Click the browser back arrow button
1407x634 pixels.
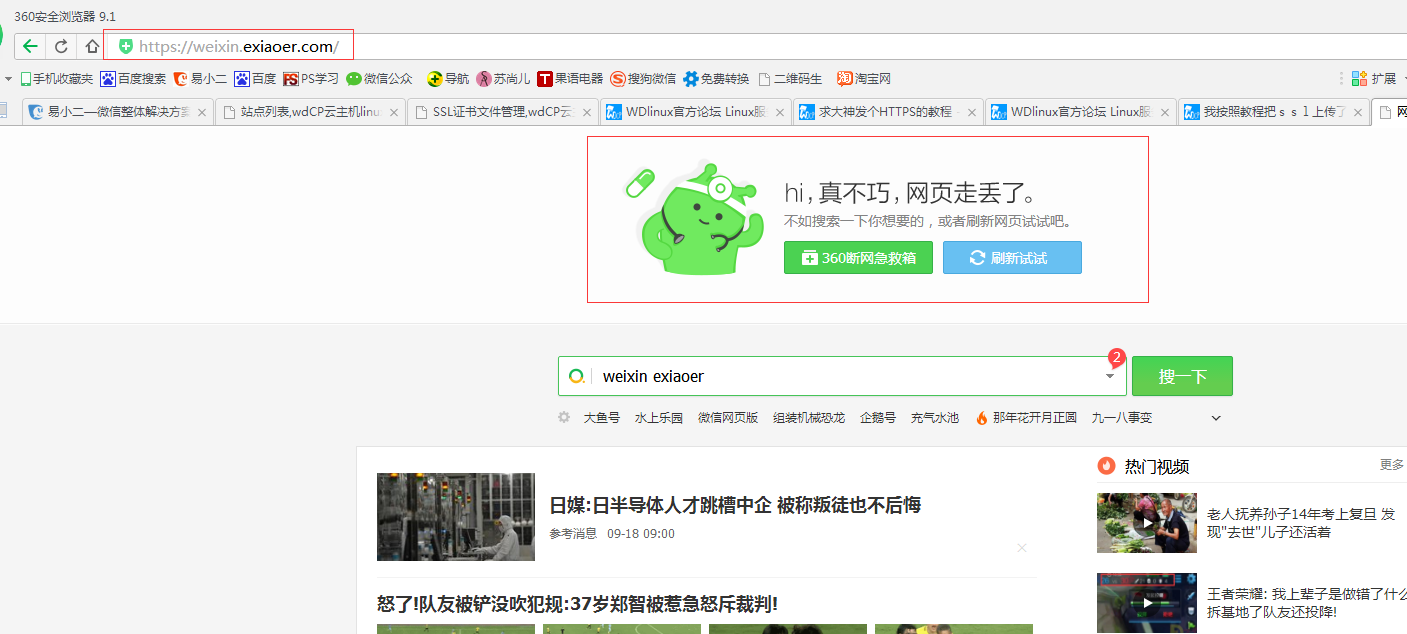point(30,46)
